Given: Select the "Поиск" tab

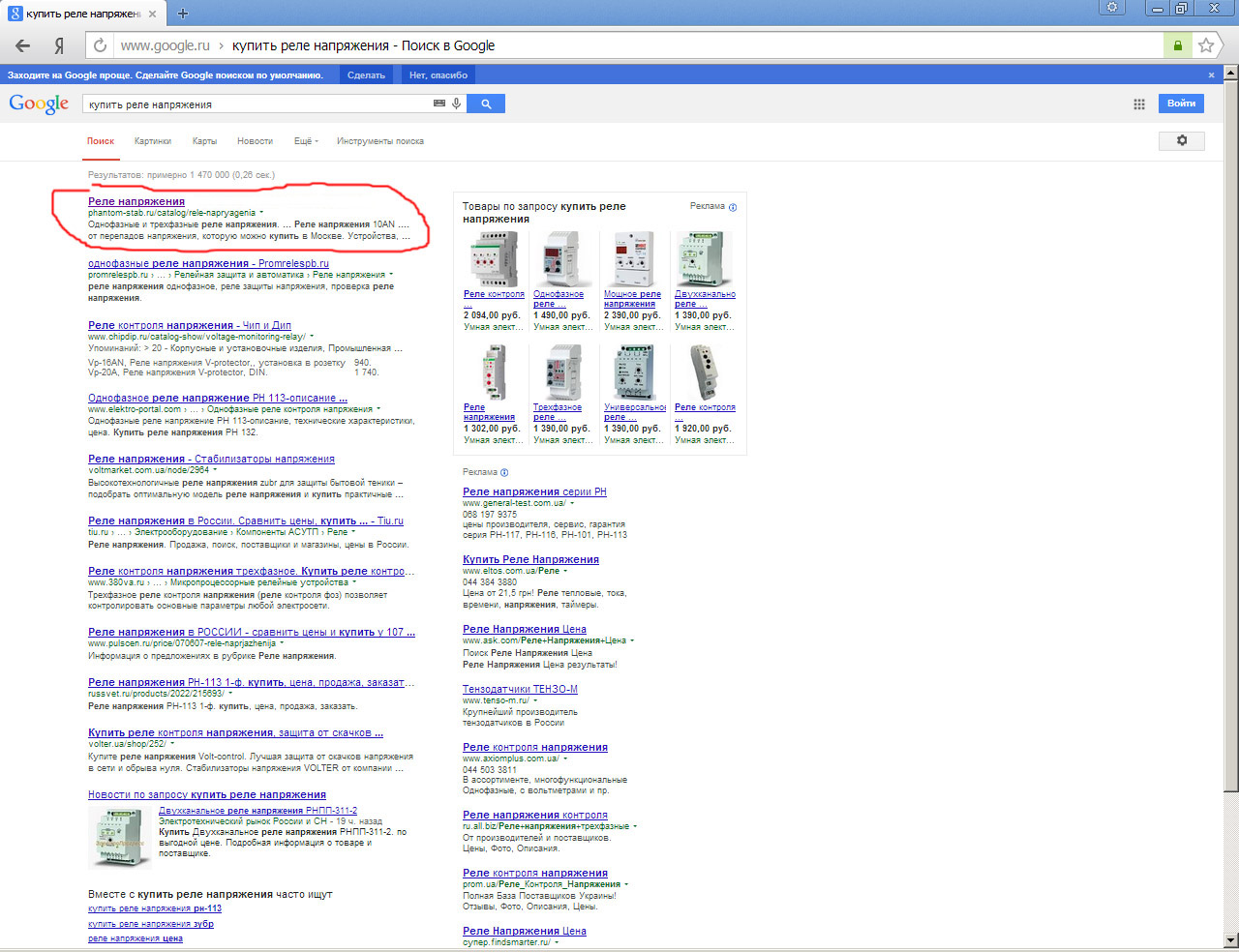Looking at the screenshot, I should 101,141.
